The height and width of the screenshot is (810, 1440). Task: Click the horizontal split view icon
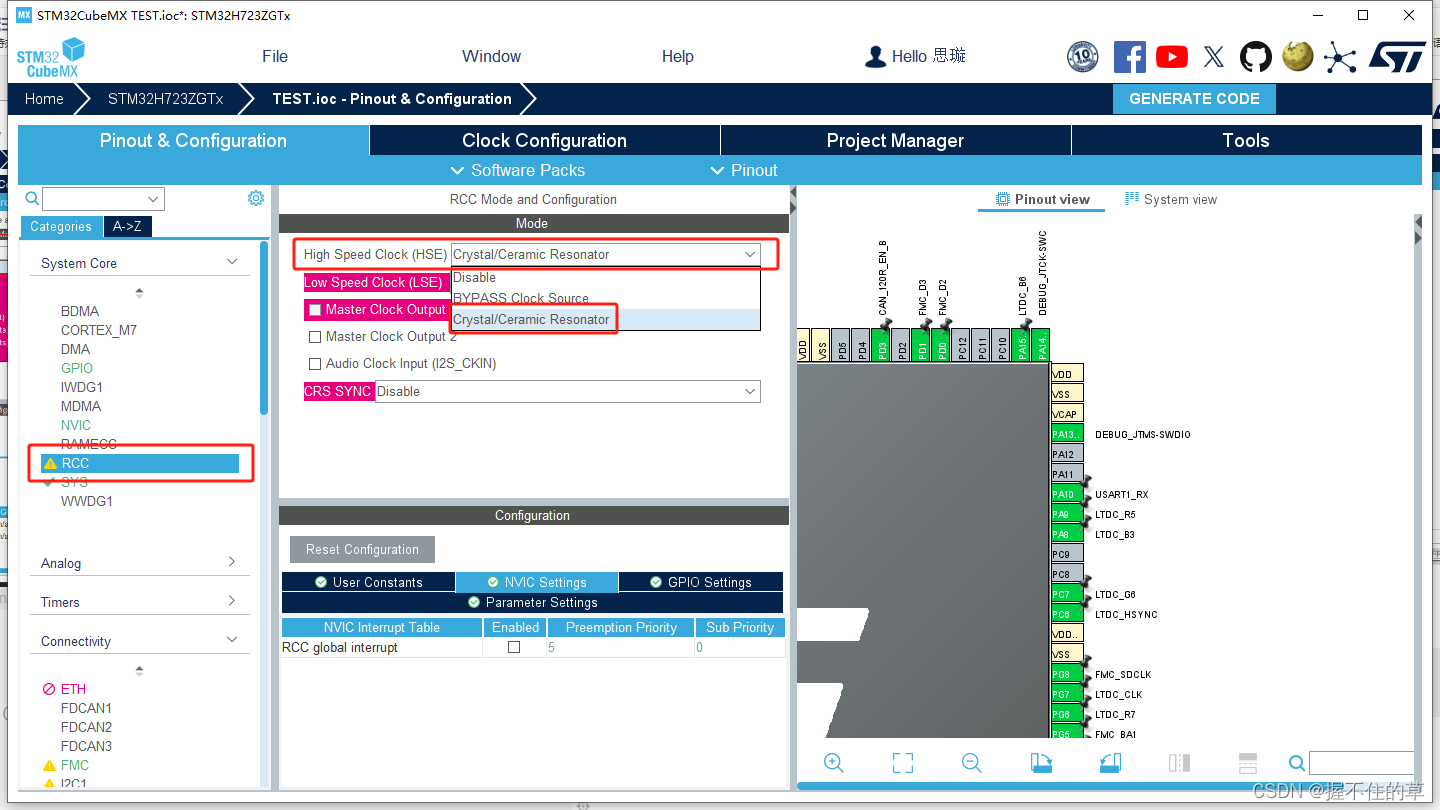(1247, 763)
